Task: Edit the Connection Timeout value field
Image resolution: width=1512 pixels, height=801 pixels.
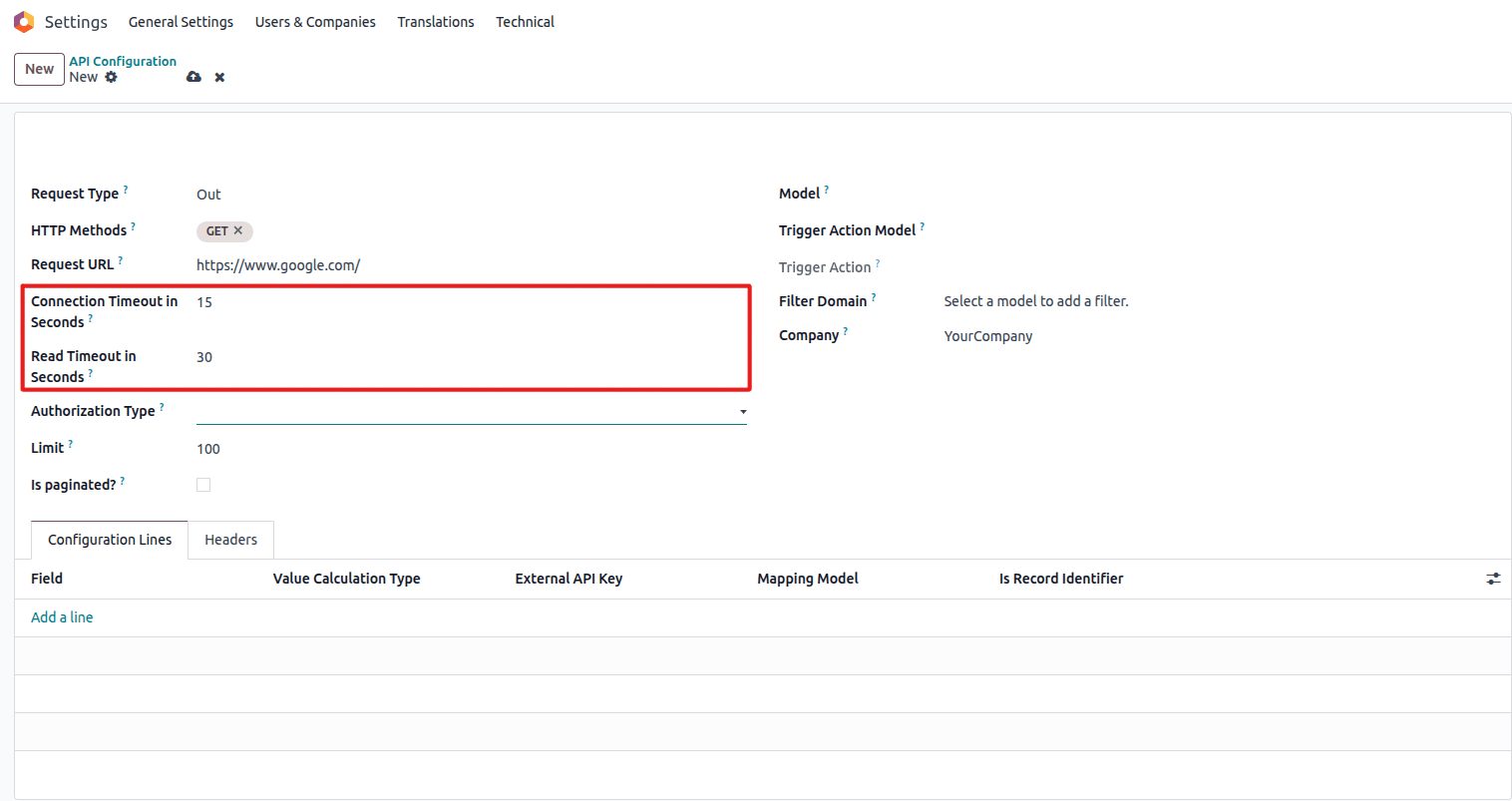Action: coord(469,302)
